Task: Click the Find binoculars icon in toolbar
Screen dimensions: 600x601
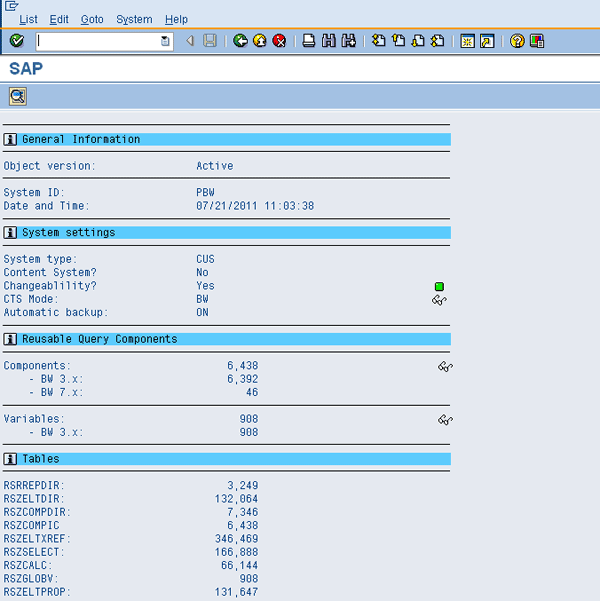Action: [328, 41]
